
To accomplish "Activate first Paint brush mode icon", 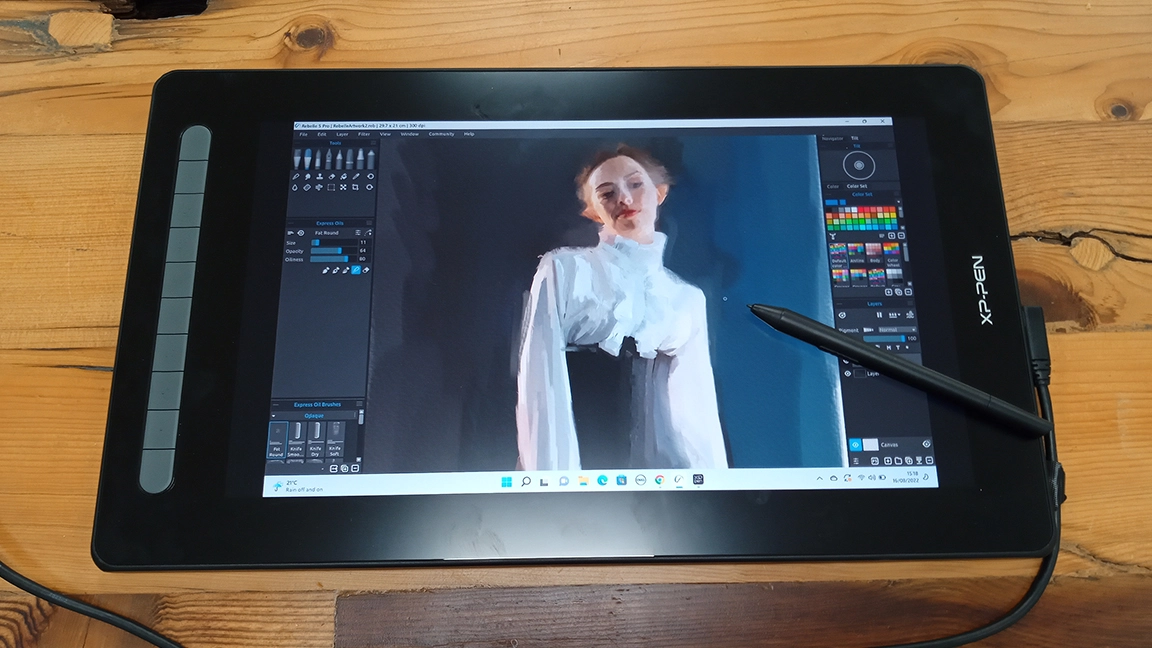I will coord(325,270).
